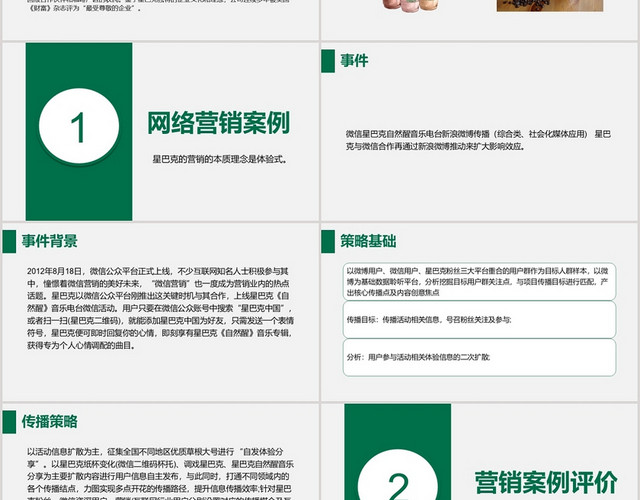Click the '网络营销案例' slide title
Image resolution: width=640 pixels, height=500 pixels.
(x=218, y=122)
